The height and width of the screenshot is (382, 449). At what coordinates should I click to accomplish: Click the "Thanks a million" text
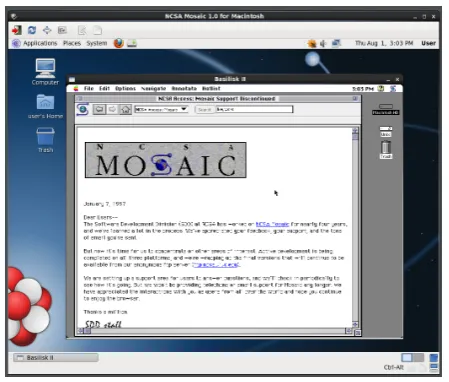tap(105, 312)
